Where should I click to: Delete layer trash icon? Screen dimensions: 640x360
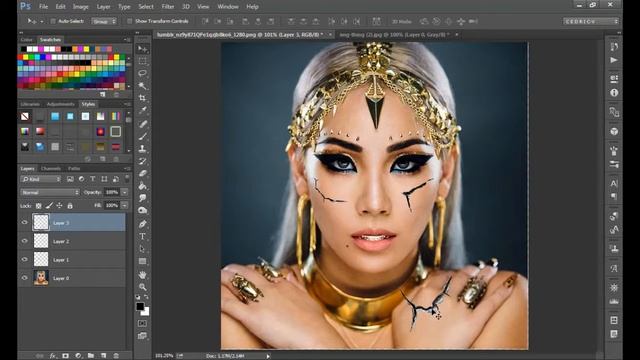tap(116, 356)
